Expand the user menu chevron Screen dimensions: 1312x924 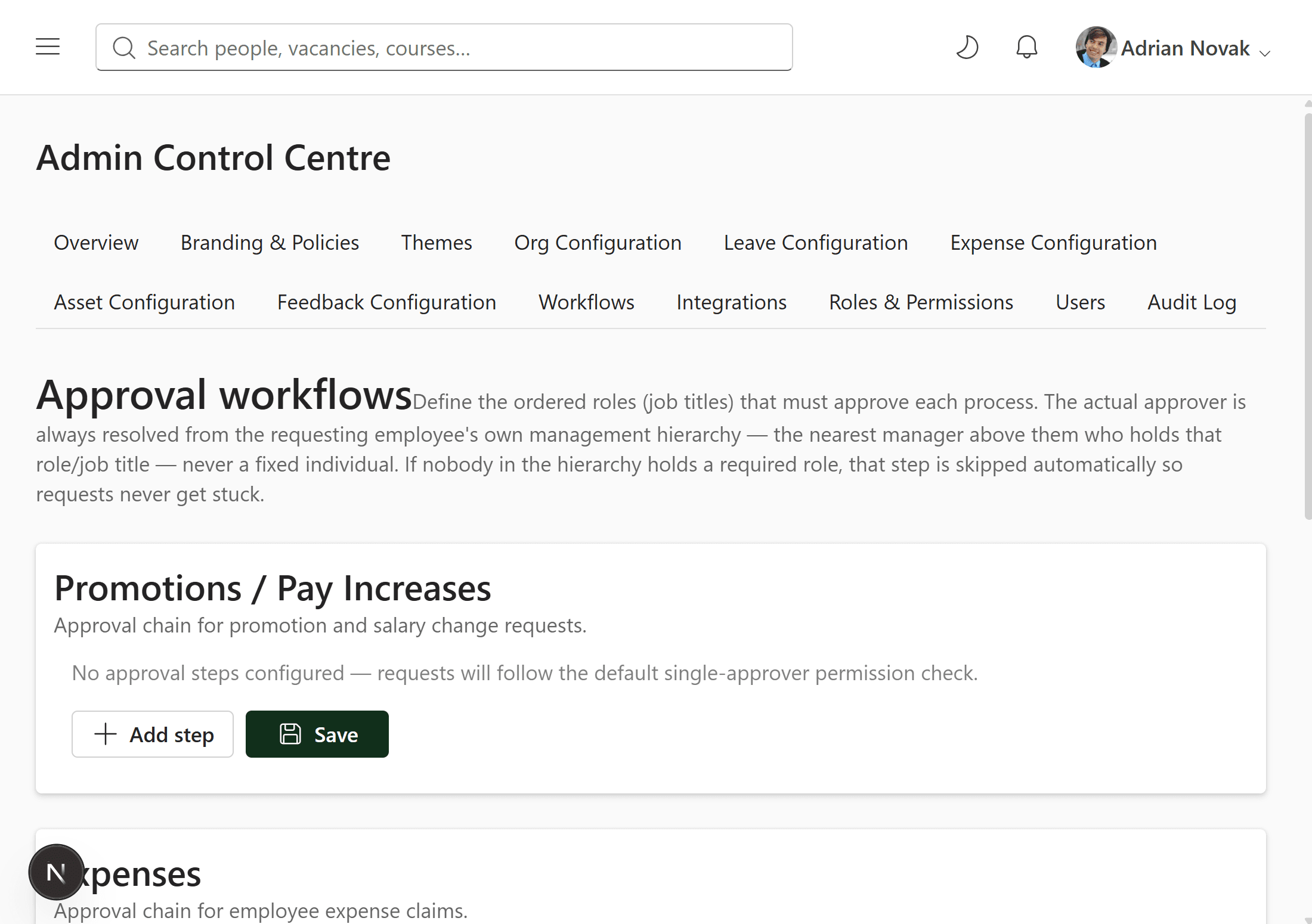(1264, 52)
